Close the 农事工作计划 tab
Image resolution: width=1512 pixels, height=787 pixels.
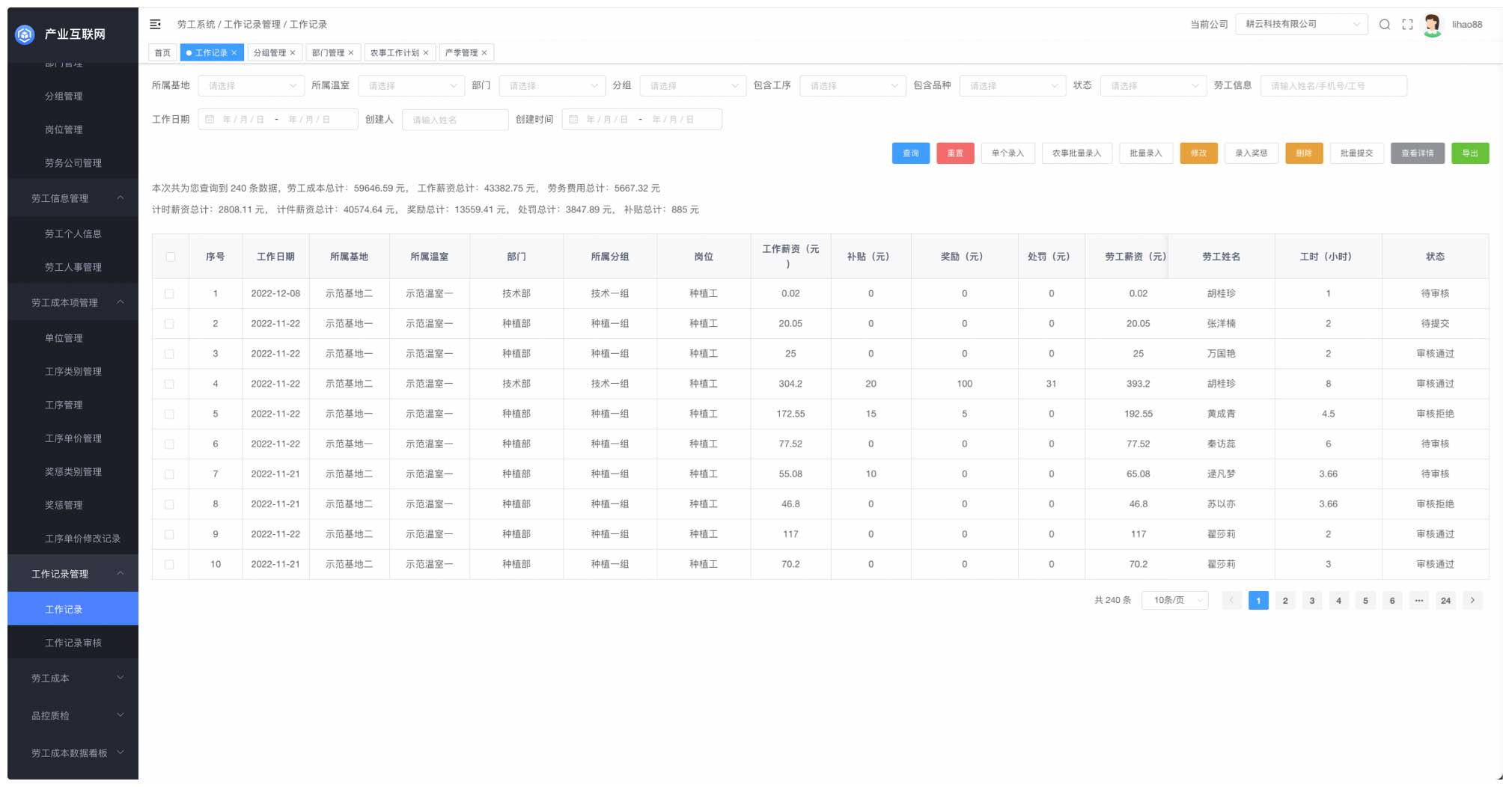click(426, 53)
